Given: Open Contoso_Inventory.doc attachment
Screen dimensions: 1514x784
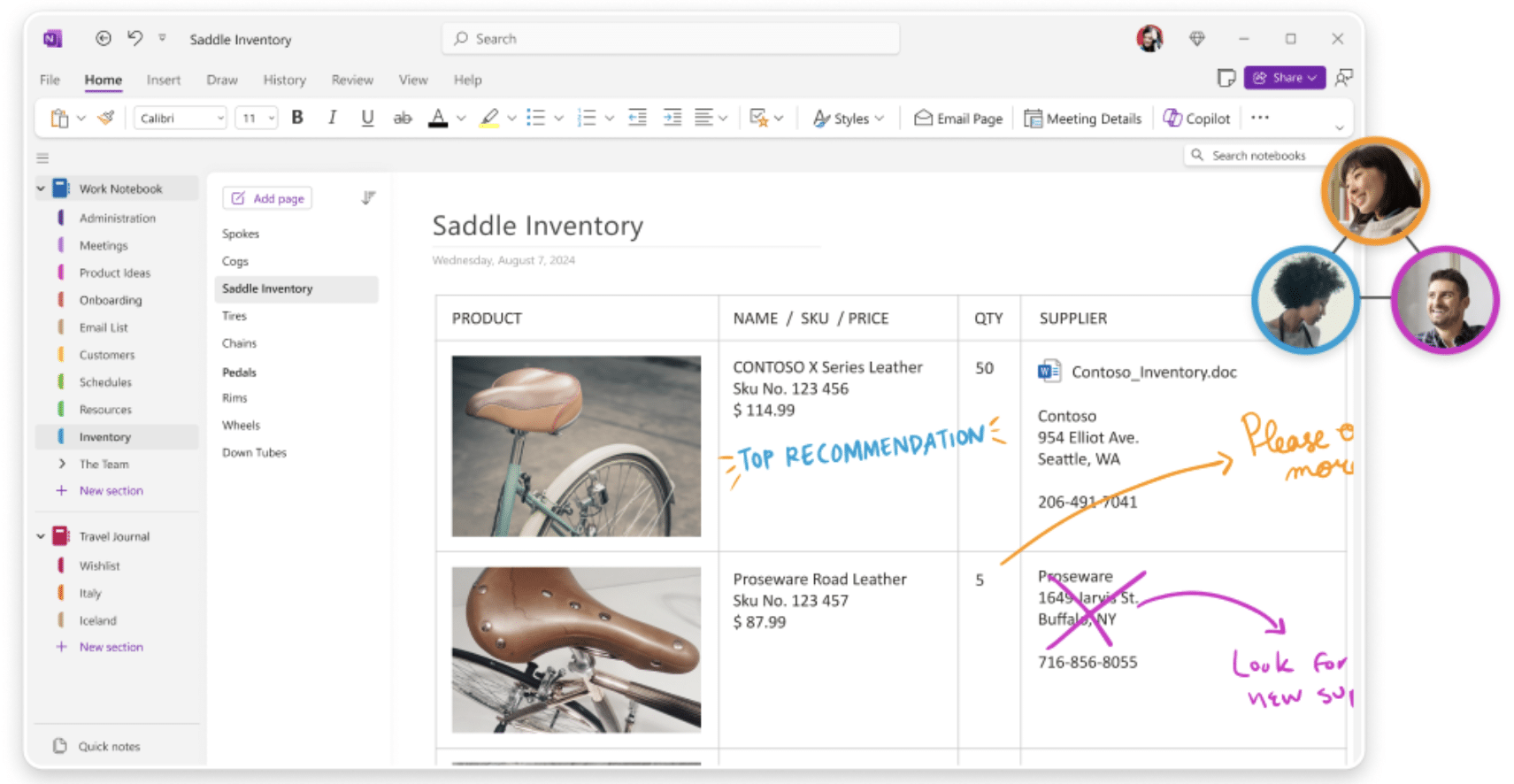Looking at the screenshot, I should [x=1138, y=372].
